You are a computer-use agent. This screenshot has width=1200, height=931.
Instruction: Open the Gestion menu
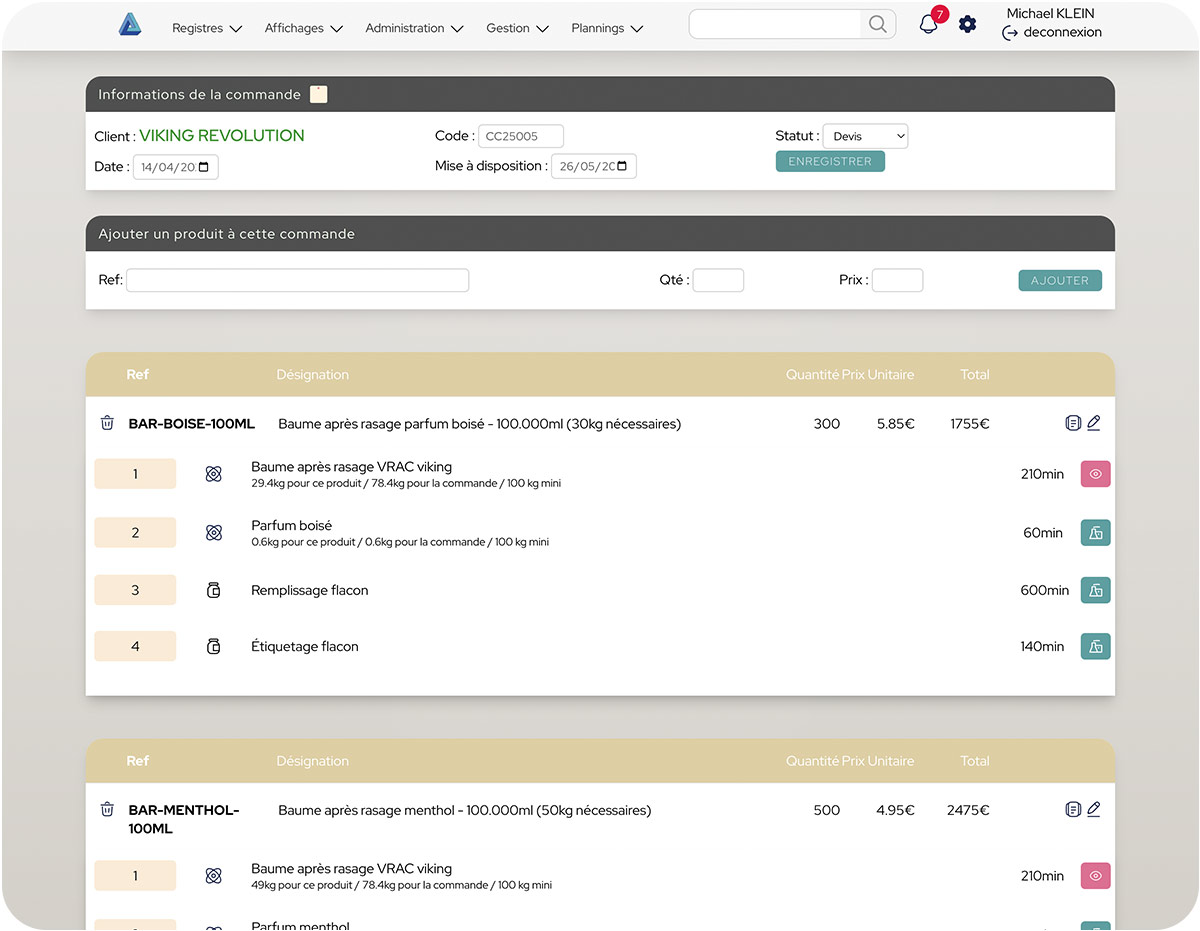[x=516, y=28]
